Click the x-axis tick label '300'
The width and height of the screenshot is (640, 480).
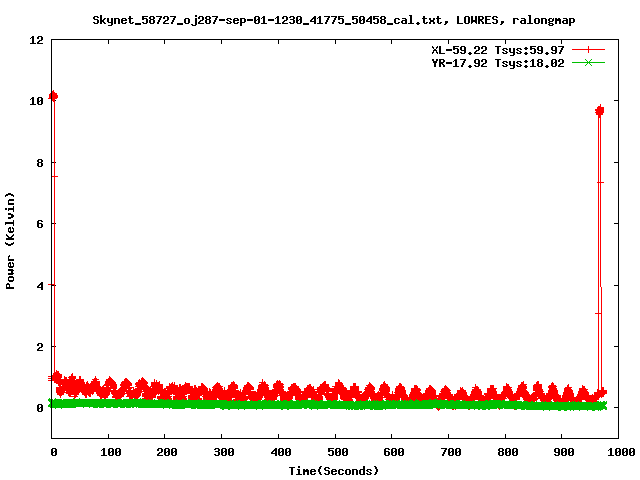[x=224, y=452]
